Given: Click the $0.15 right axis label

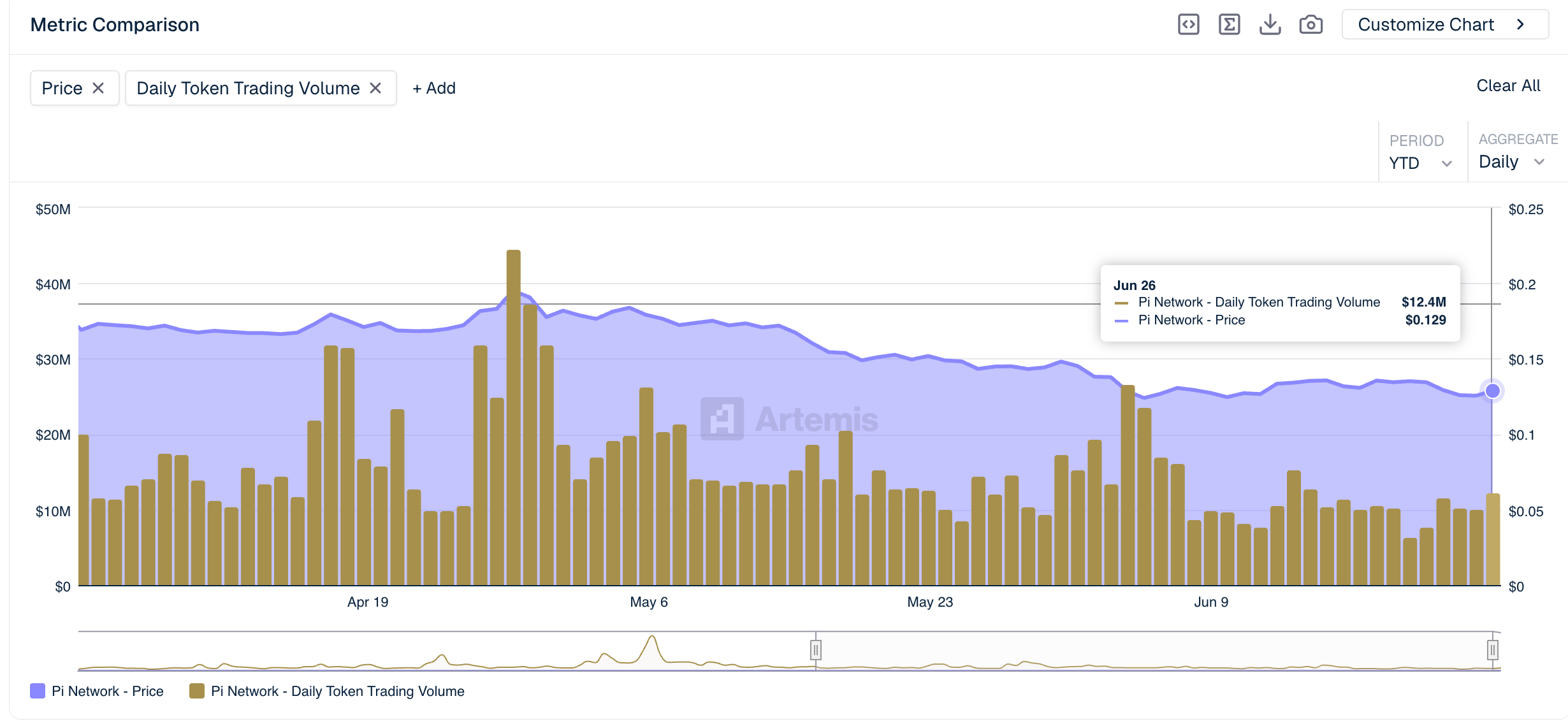Looking at the screenshot, I should coord(1526,360).
